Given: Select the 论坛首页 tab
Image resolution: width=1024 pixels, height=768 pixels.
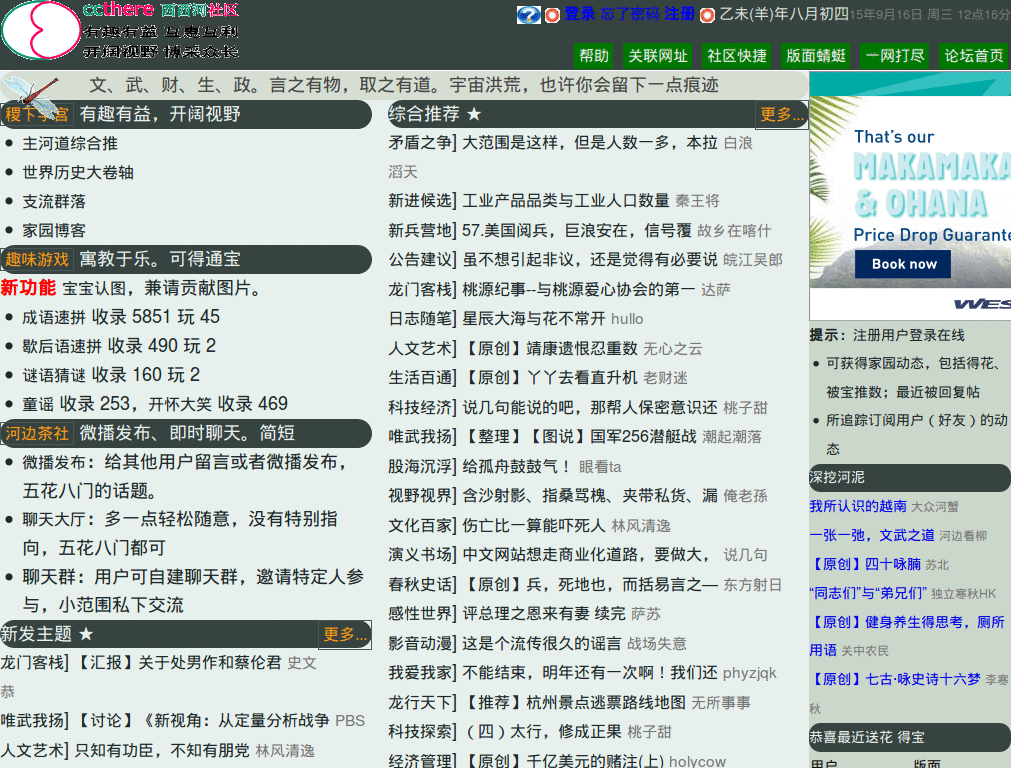Looking at the screenshot, I should point(974,55).
